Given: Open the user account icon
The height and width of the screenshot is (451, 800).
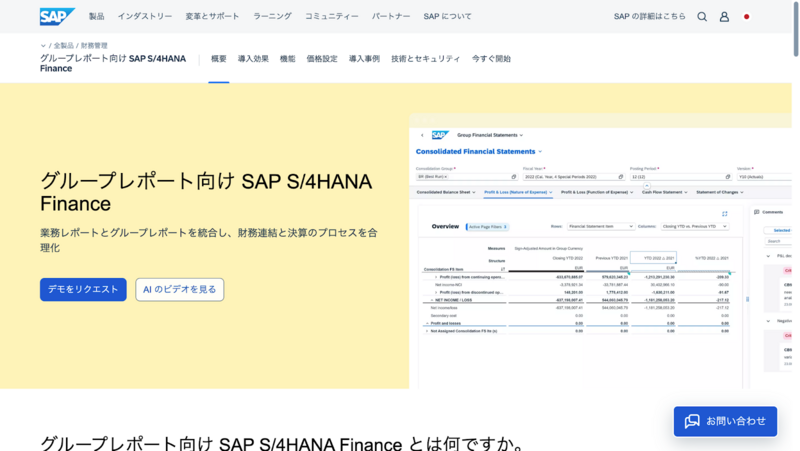Looking at the screenshot, I should (724, 17).
